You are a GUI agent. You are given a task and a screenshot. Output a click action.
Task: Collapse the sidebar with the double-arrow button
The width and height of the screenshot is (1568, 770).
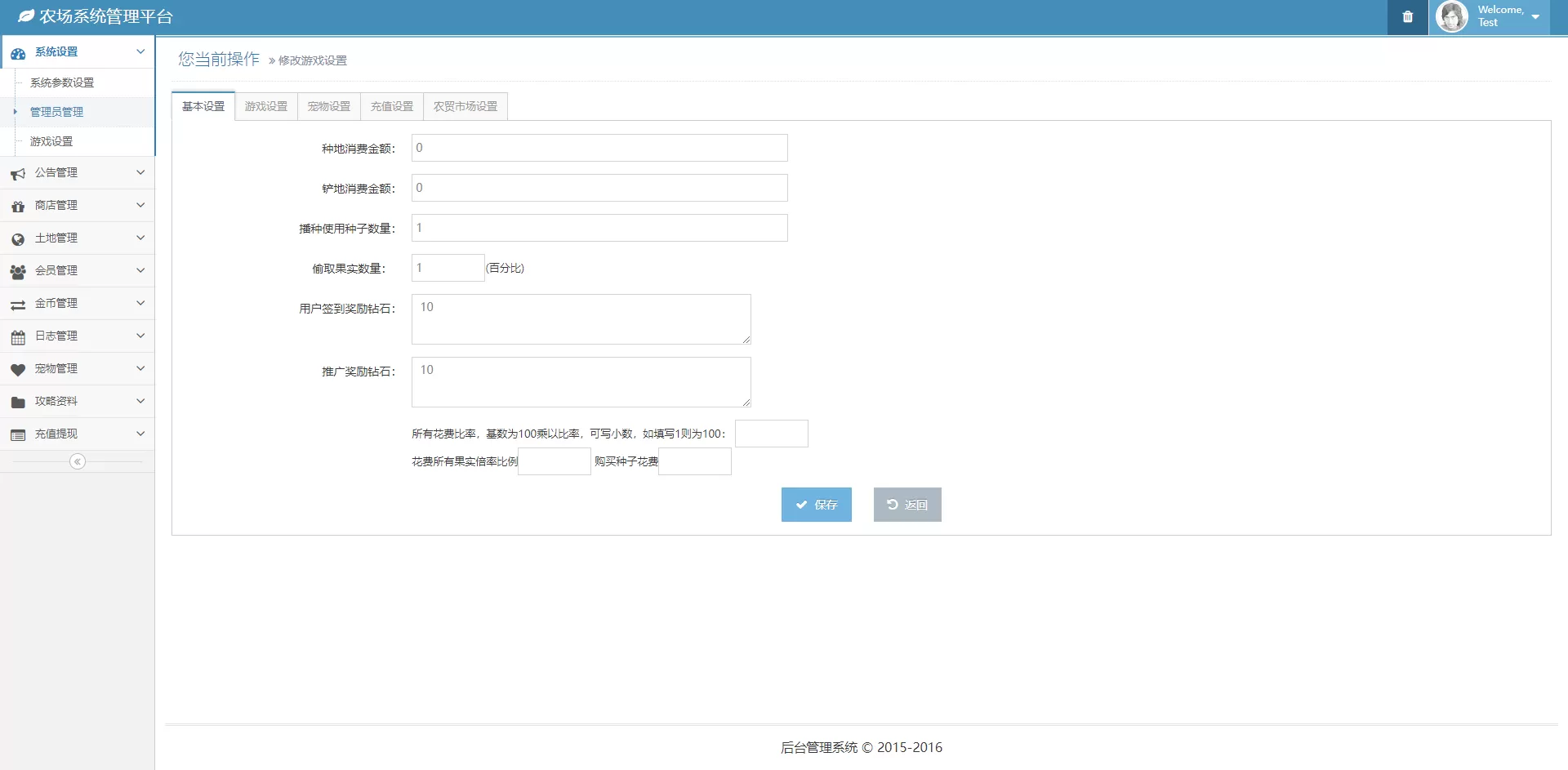click(78, 462)
